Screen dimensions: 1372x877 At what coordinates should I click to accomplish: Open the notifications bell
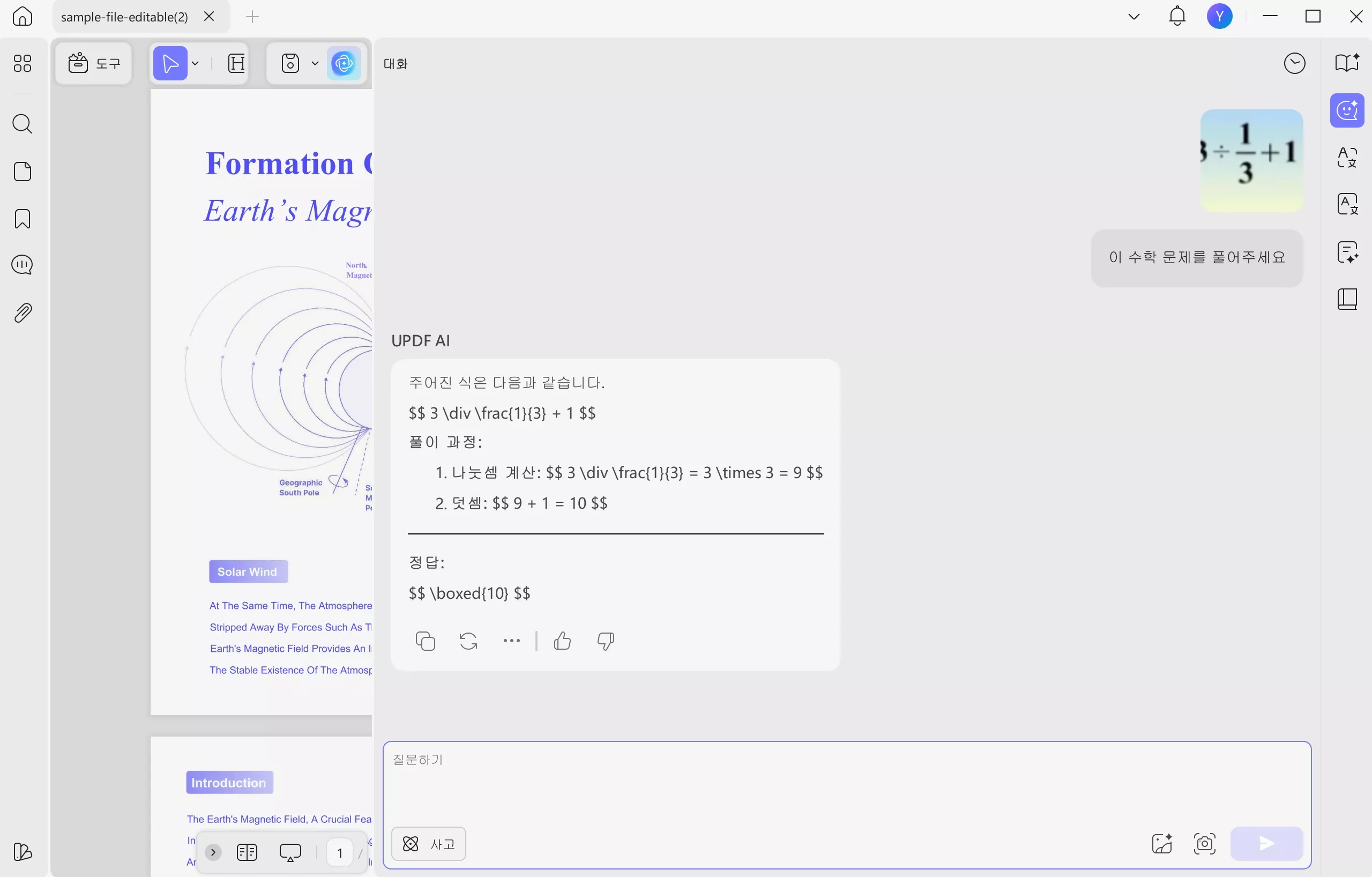(x=1177, y=17)
